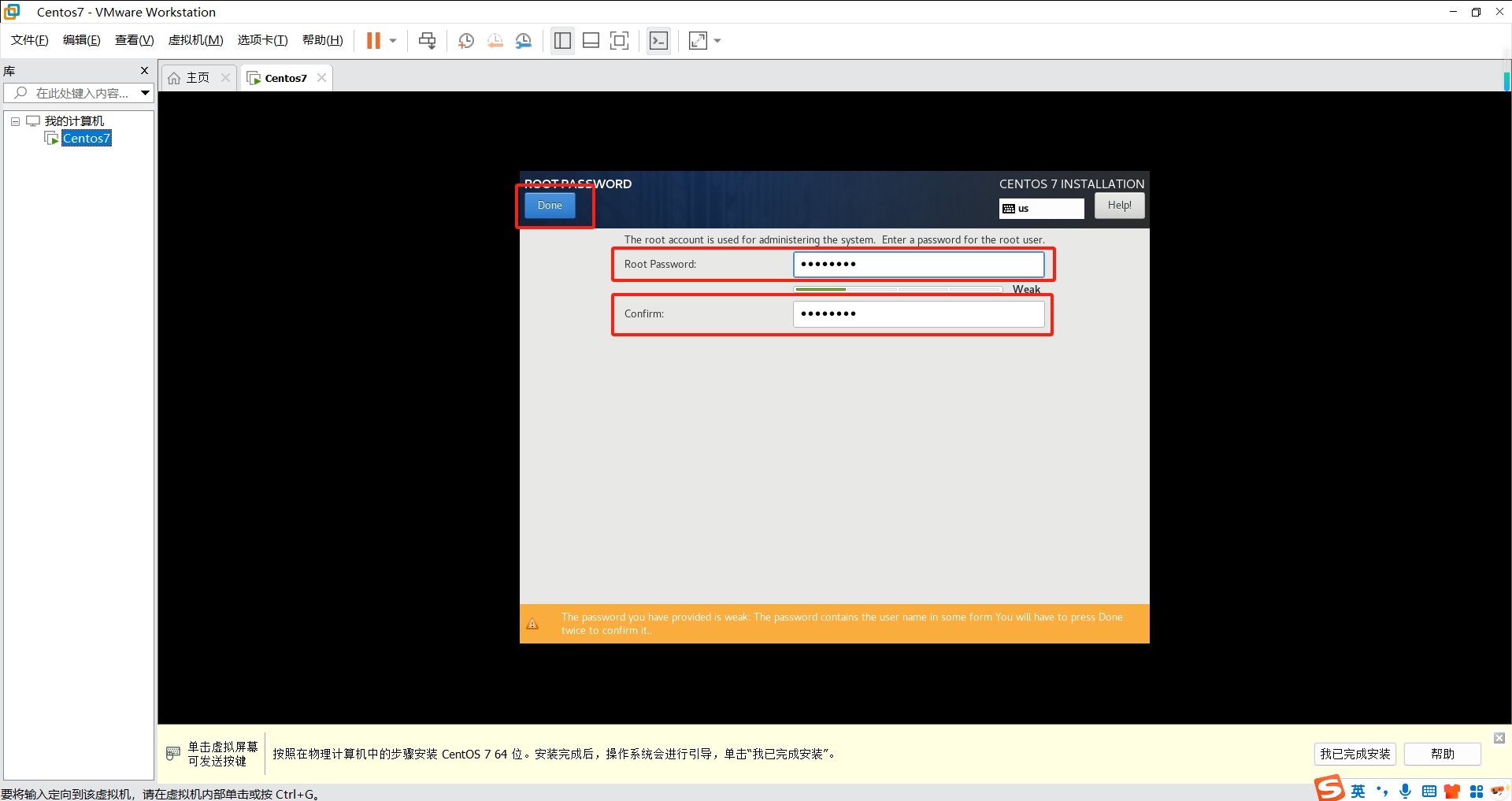
Task: Open the stretch mode dropdown arrow
Action: pos(717,41)
